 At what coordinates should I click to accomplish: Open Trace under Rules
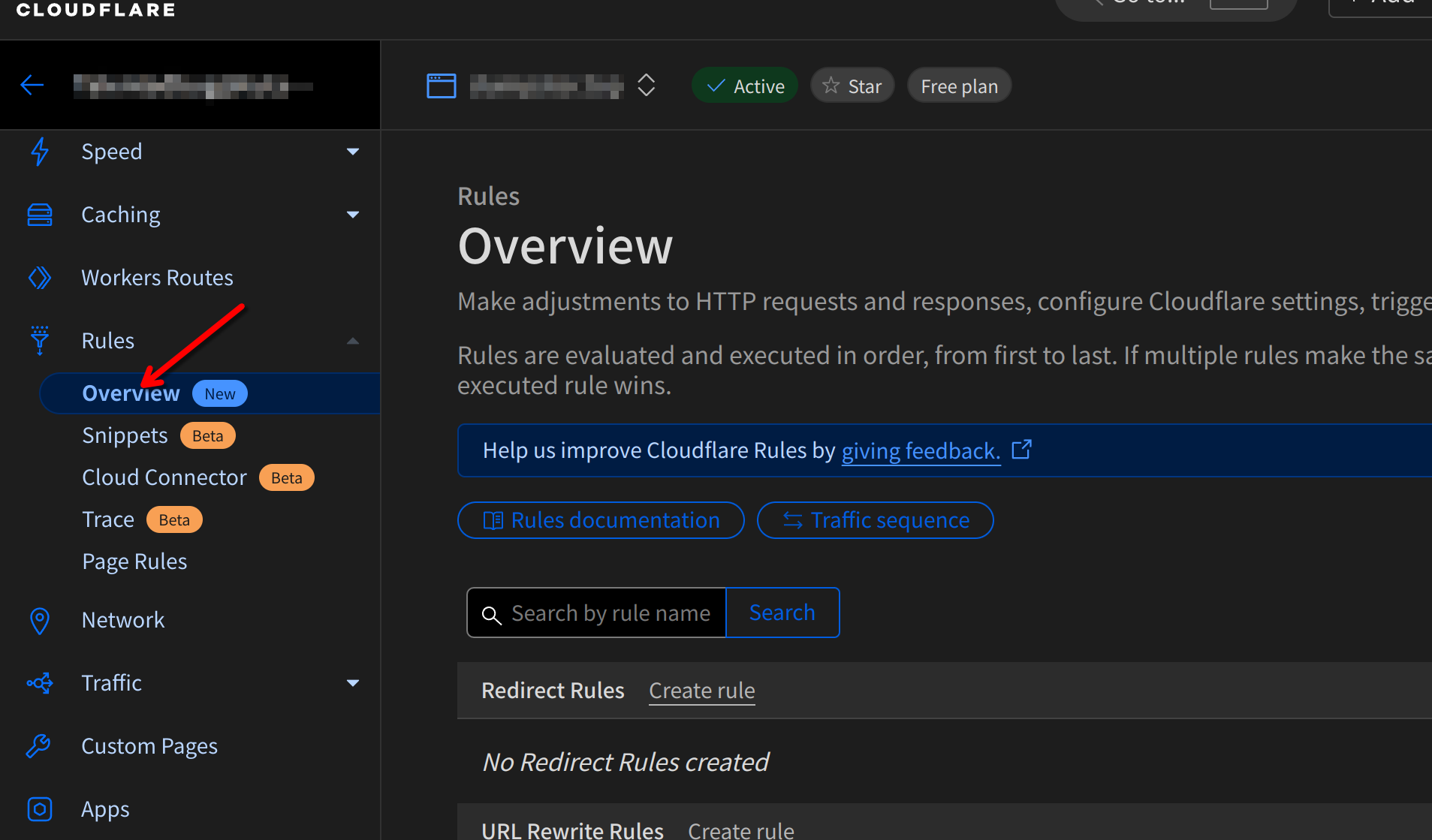pos(108,519)
